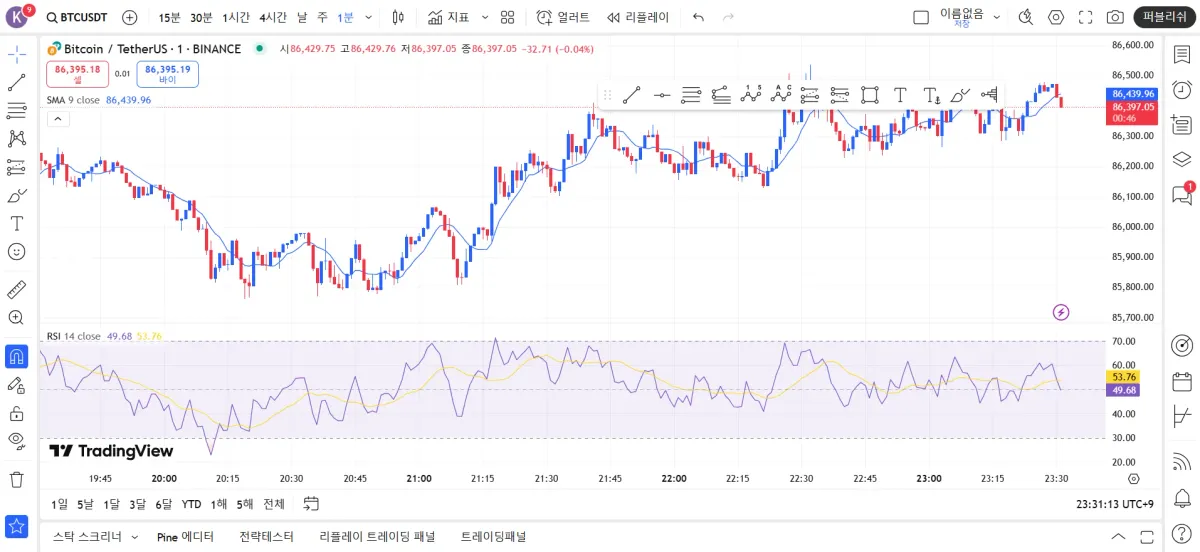This screenshot has height=552, width=1200.
Task: Select the rectangle shape in floating toolbar
Action: pyautogui.click(x=870, y=95)
